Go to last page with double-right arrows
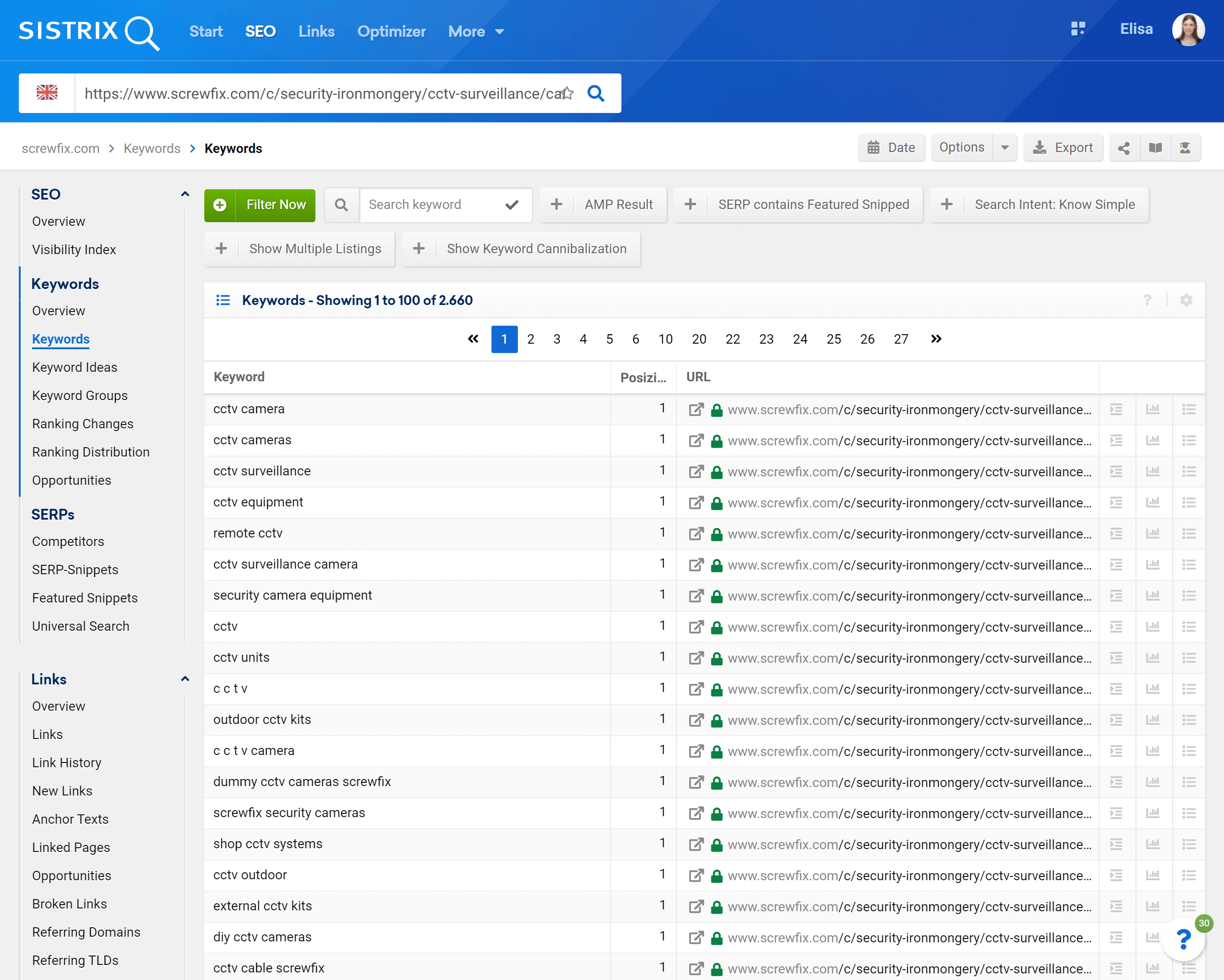 [x=936, y=339]
